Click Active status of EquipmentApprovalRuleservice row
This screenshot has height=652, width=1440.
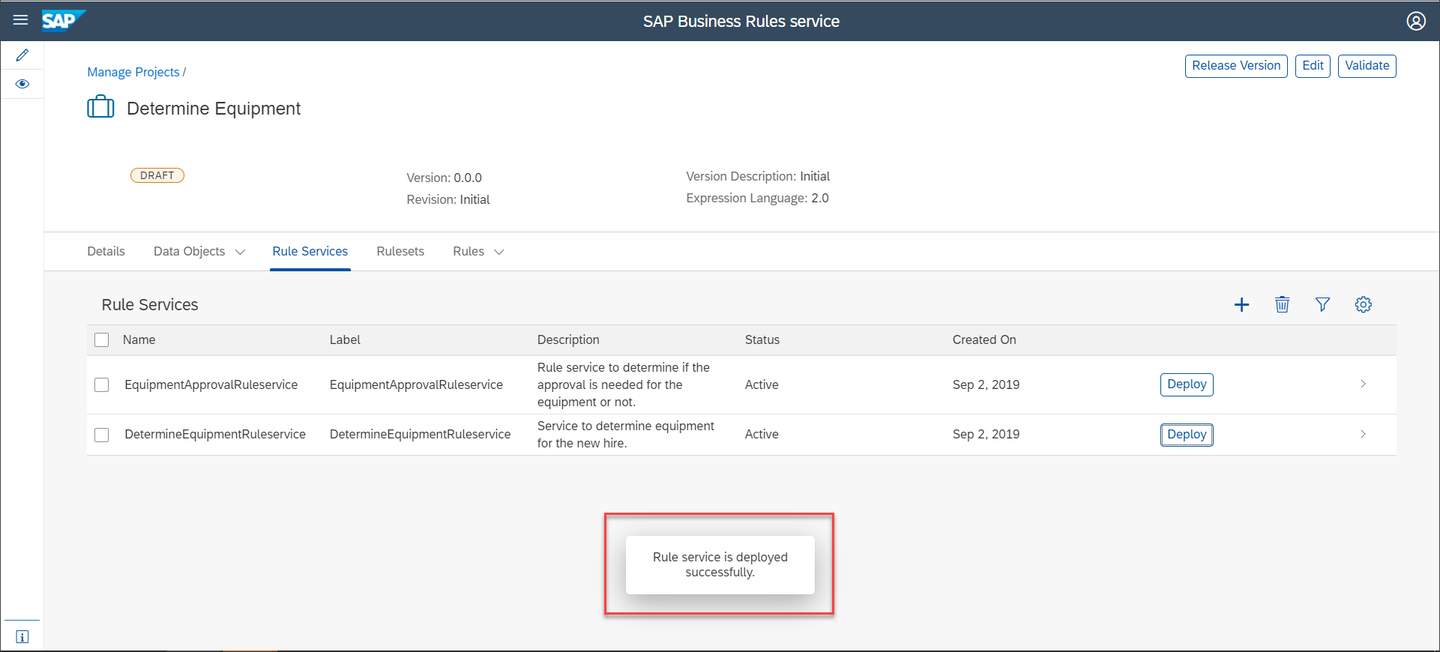point(762,385)
